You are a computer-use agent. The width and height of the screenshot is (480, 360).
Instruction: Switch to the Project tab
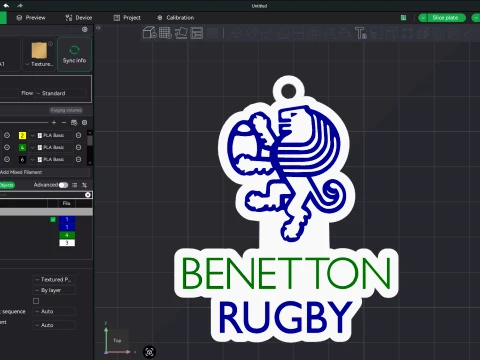127,18
